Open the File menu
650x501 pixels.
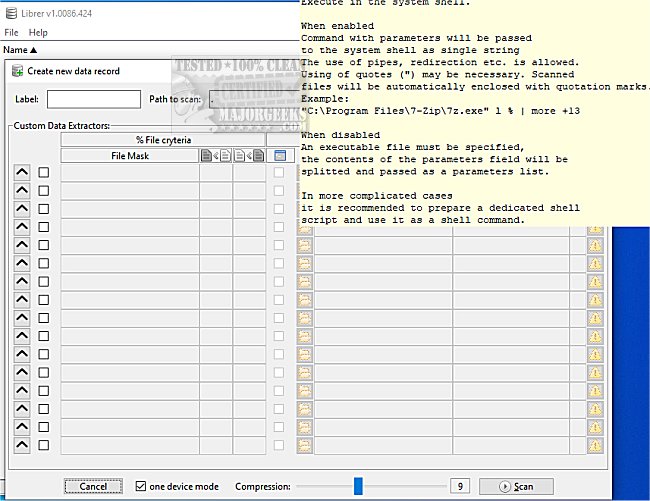(11, 33)
